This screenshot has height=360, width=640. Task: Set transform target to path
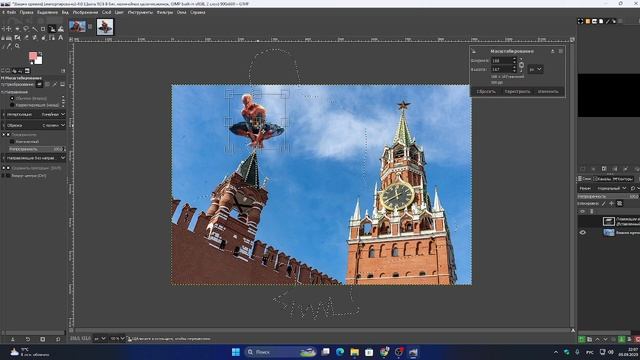55,84
